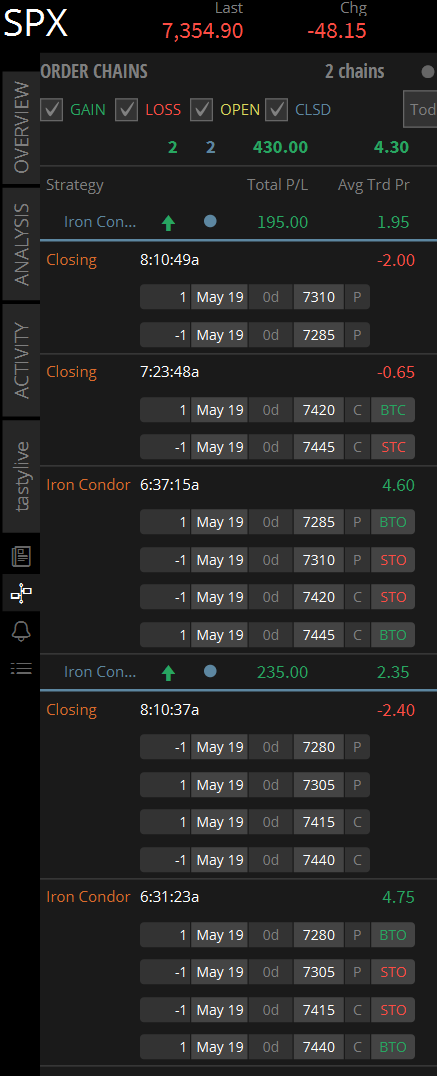Switch to the tastylive tab

[x=21, y=476]
